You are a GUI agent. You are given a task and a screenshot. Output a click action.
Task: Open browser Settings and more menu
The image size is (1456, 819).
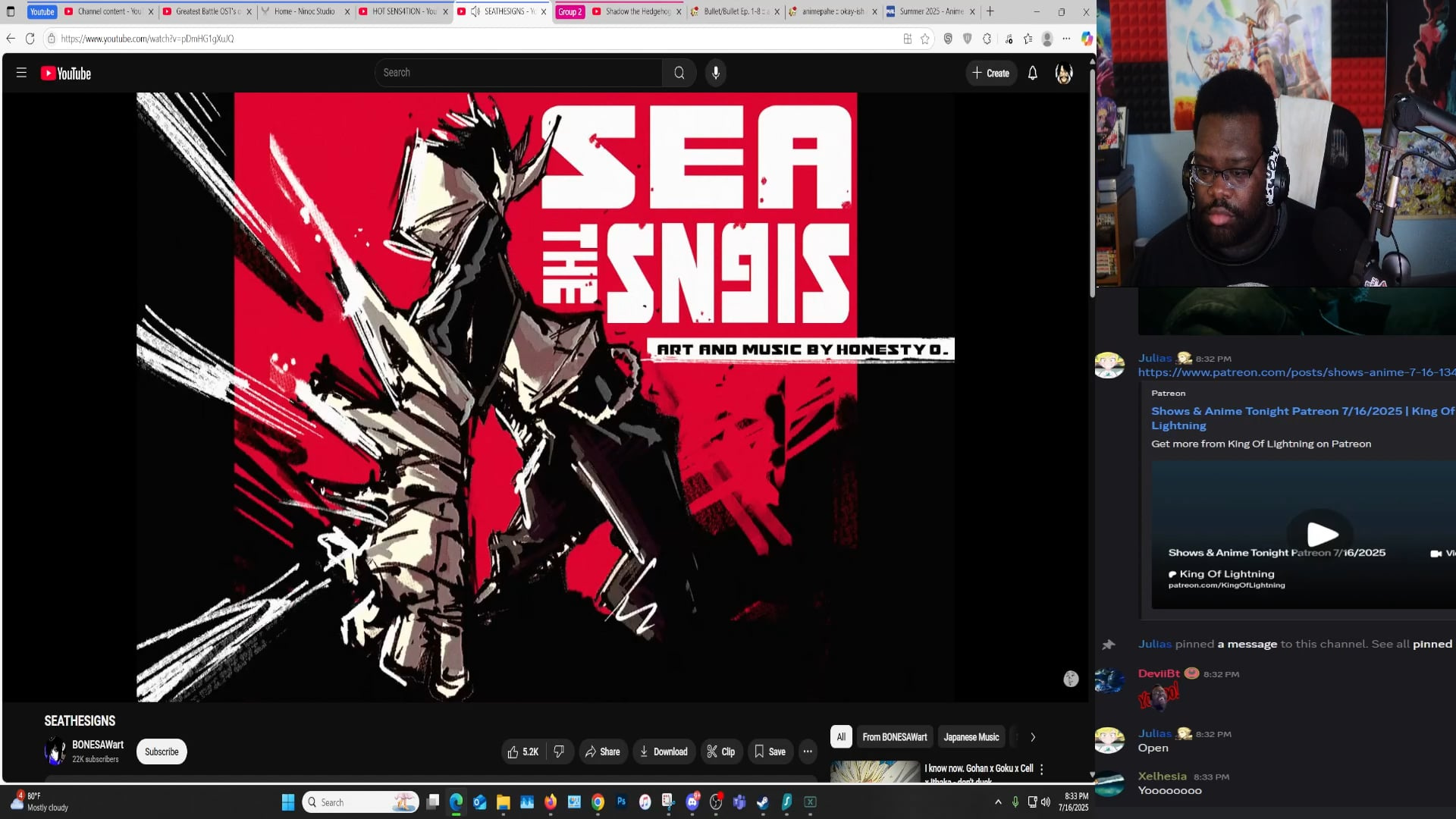[x=1066, y=39]
